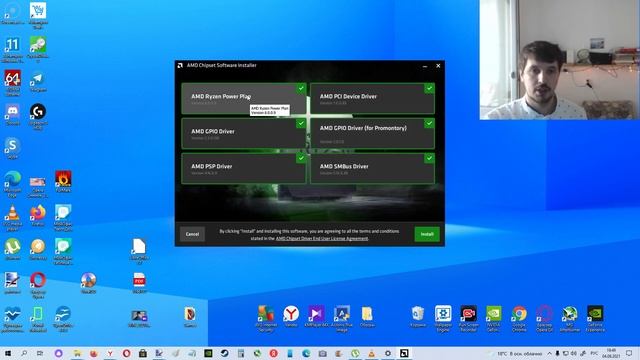Minimize the AMD Chipset Software Installer
640x360 pixels.
(x=425, y=66)
